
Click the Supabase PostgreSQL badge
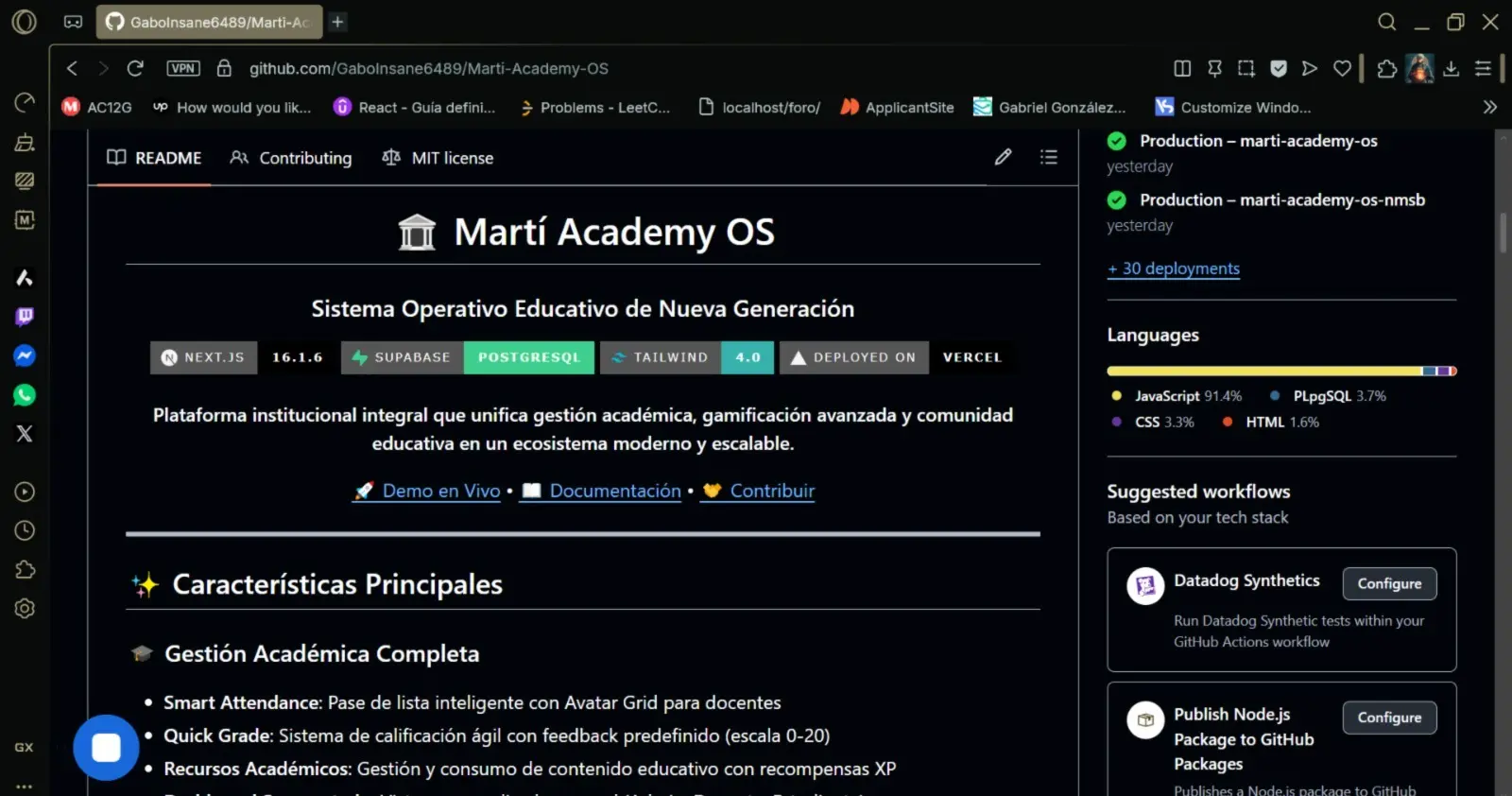[x=468, y=357]
